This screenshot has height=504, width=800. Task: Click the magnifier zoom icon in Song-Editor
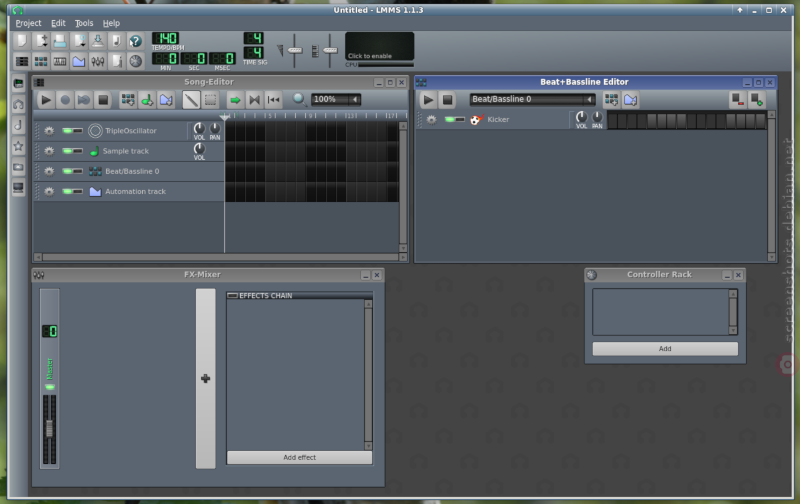tap(299, 99)
